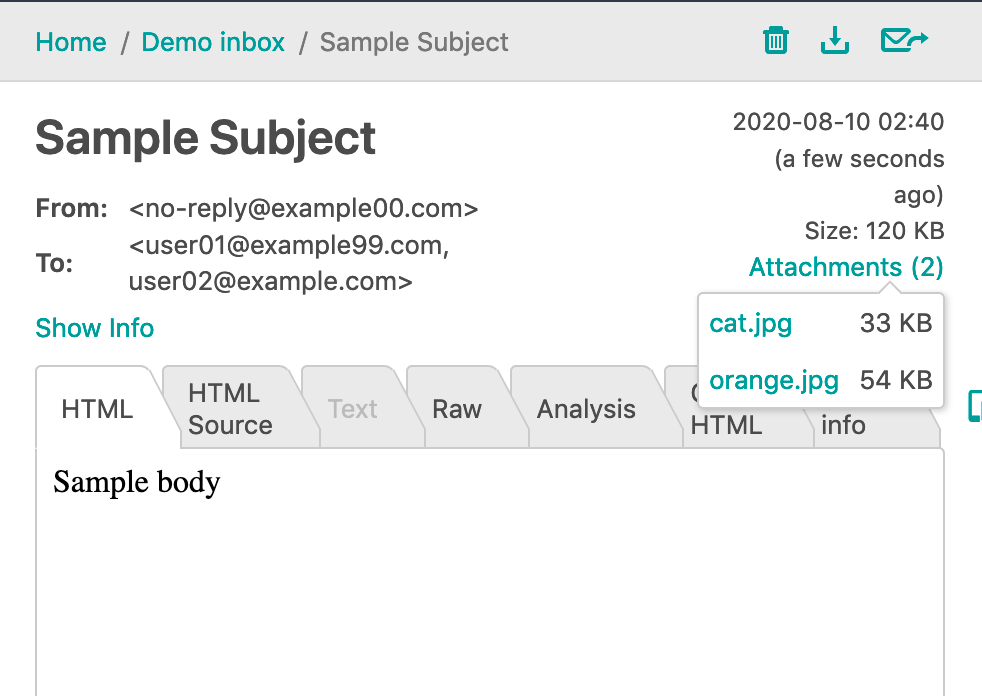982x696 pixels.
Task: Open the Analysis tab
Action: (x=586, y=409)
